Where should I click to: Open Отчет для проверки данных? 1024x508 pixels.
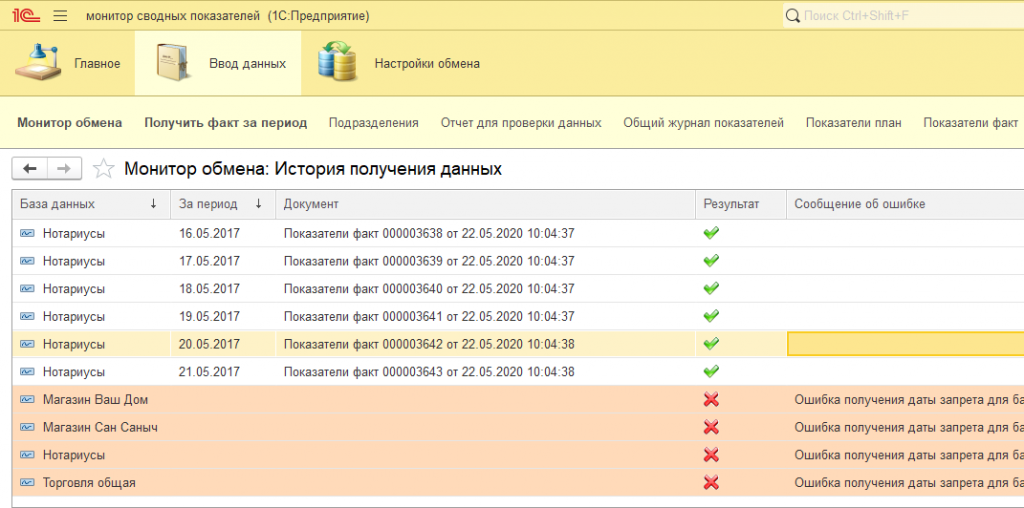click(x=521, y=123)
